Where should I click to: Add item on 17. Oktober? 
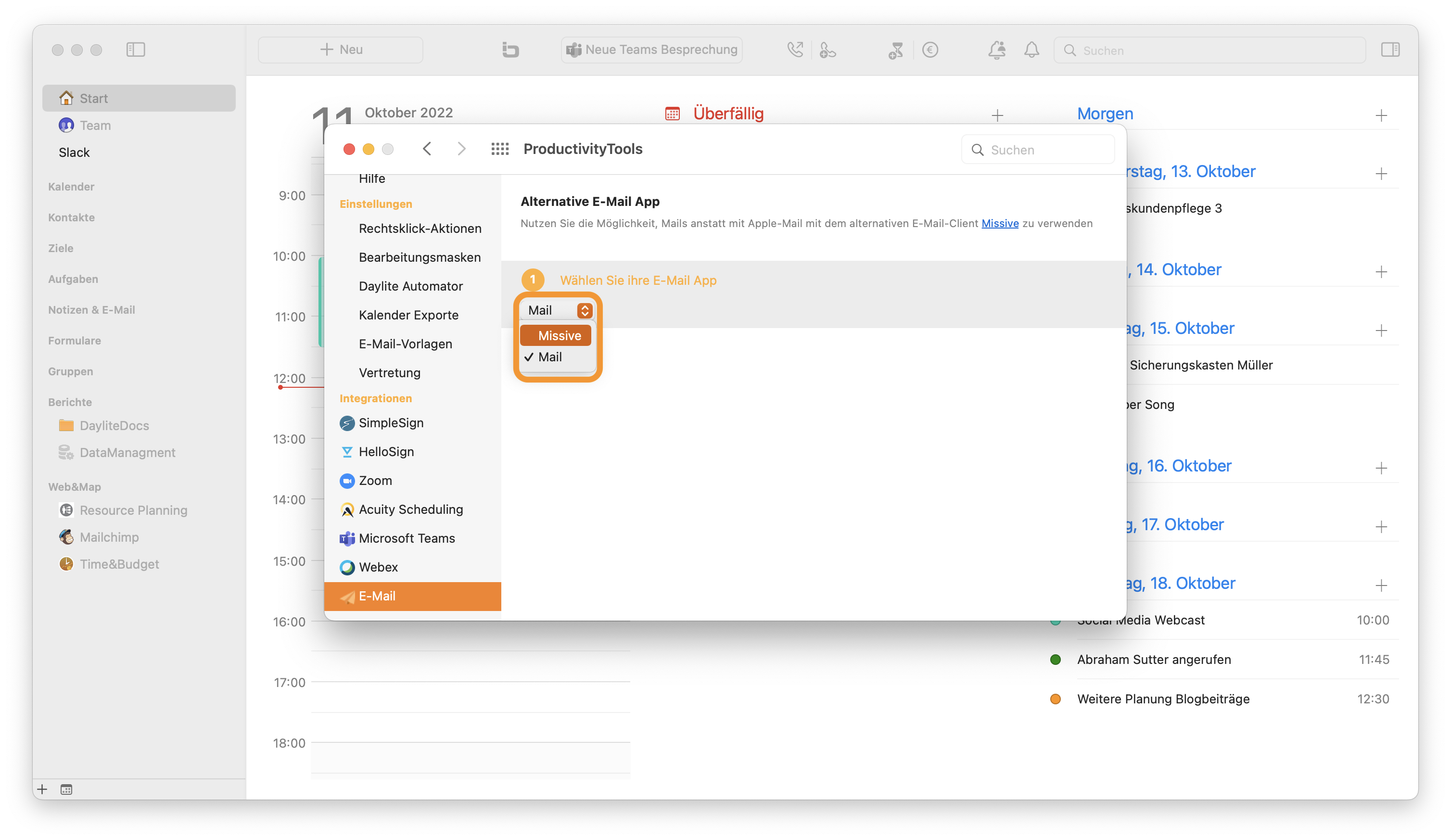pyautogui.click(x=1381, y=526)
